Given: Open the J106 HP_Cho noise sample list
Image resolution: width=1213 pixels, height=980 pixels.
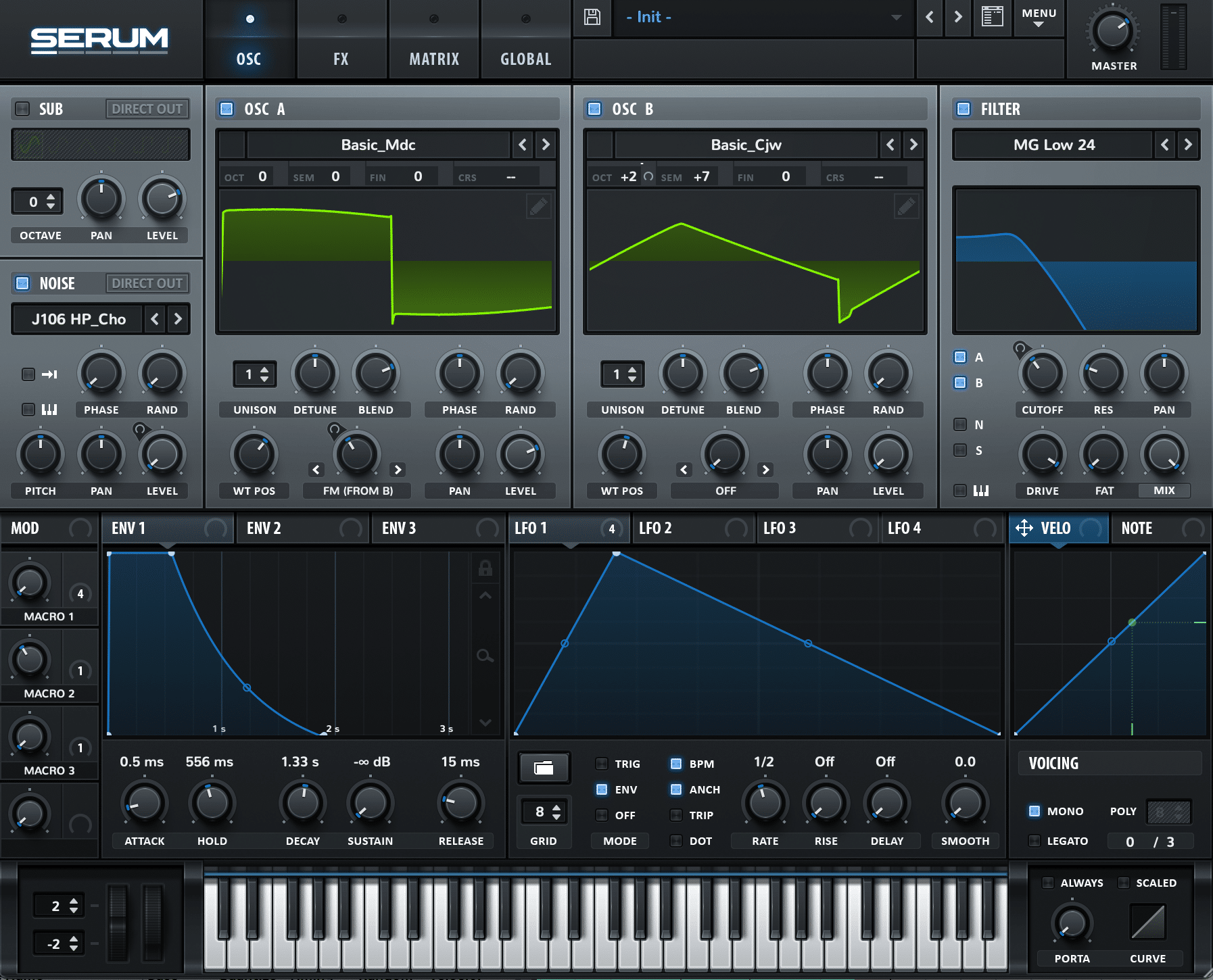Looking at the screenshot, I should [x=78, y=319].
